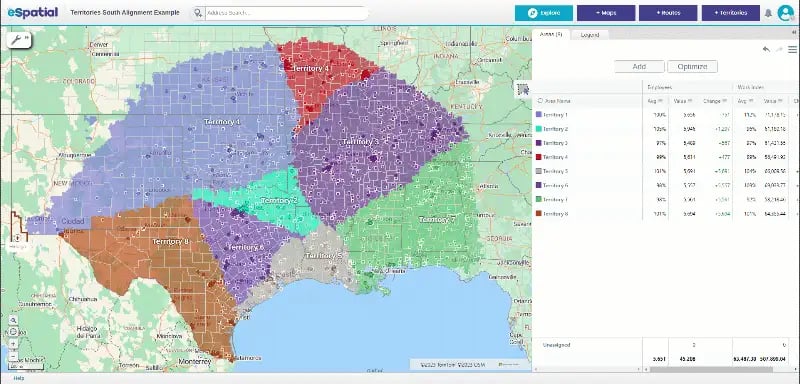This screenshot has height=384, width=800.
Task: Click the Territory 4 red color swatch
Action: (538, 157)
